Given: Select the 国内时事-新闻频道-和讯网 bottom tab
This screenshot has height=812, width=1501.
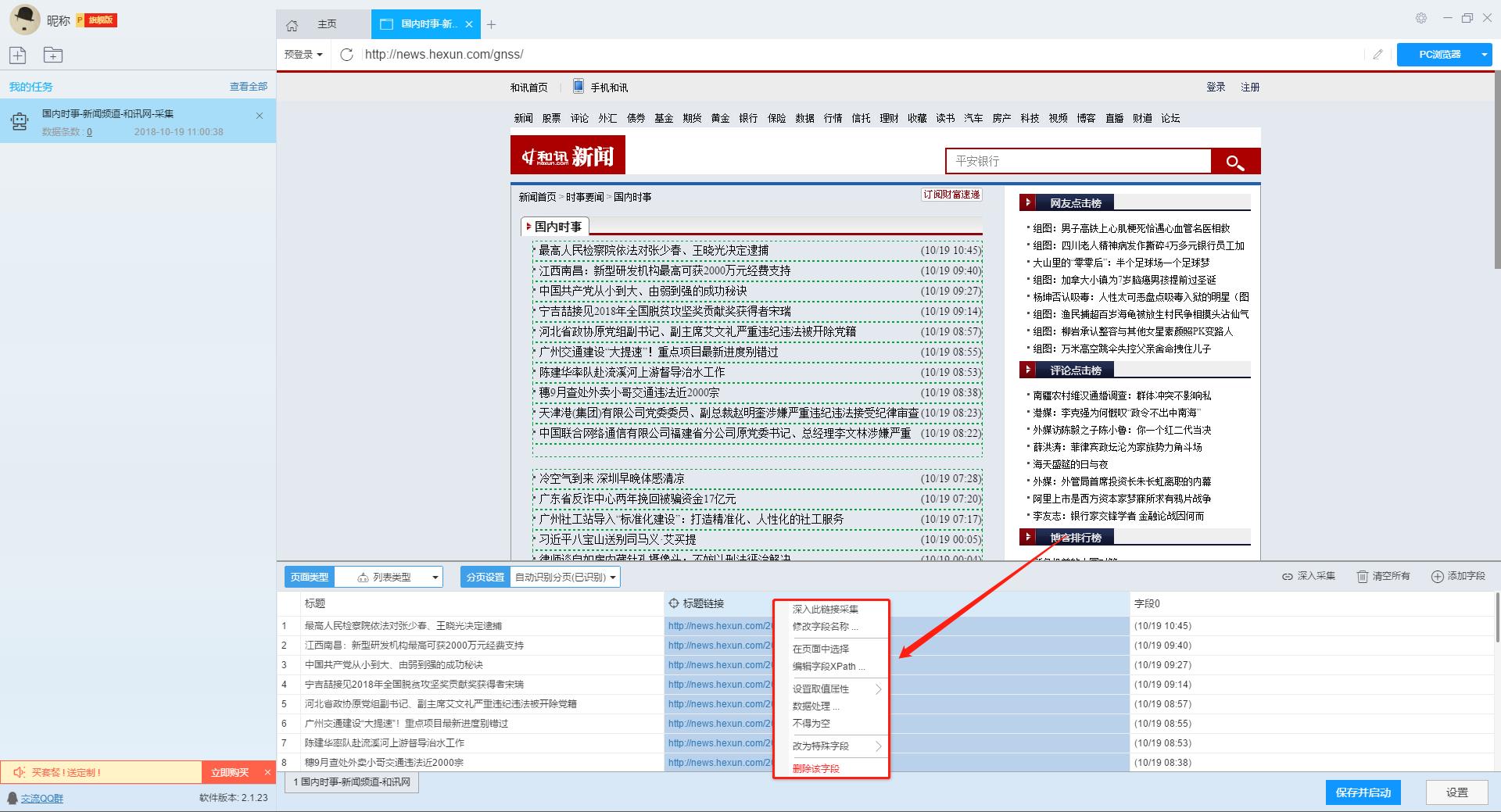Looking at the screenshot, I should point(352,782).
